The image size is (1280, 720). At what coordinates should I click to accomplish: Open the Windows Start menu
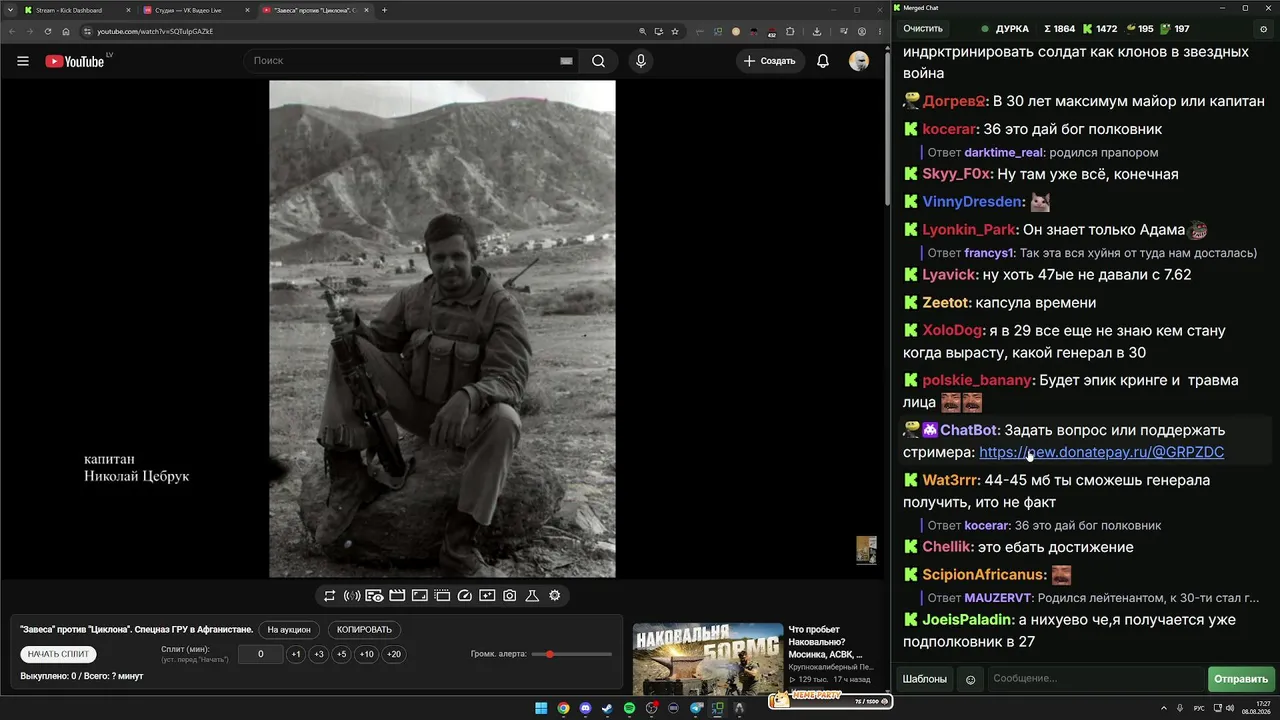click(x=541, y=708)
